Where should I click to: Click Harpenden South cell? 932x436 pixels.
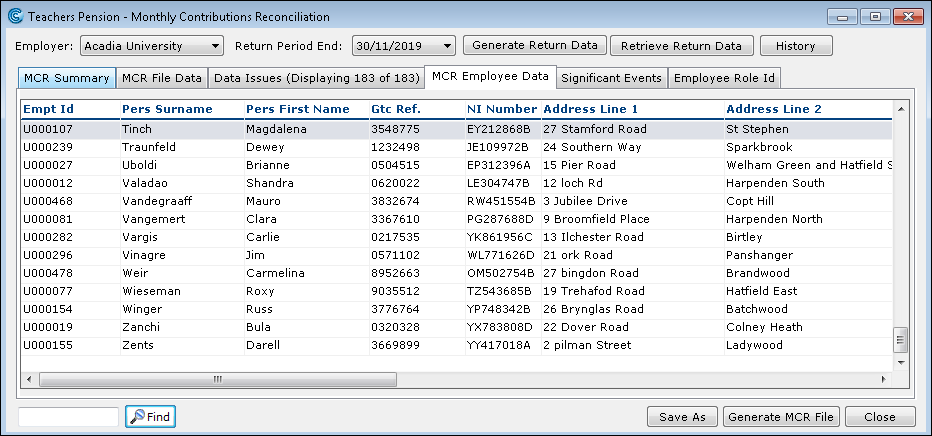(x=808, y=183)
